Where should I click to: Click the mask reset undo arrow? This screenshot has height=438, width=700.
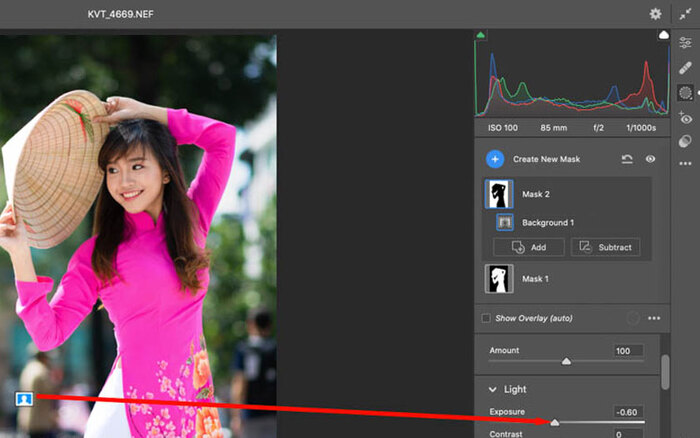627,159
